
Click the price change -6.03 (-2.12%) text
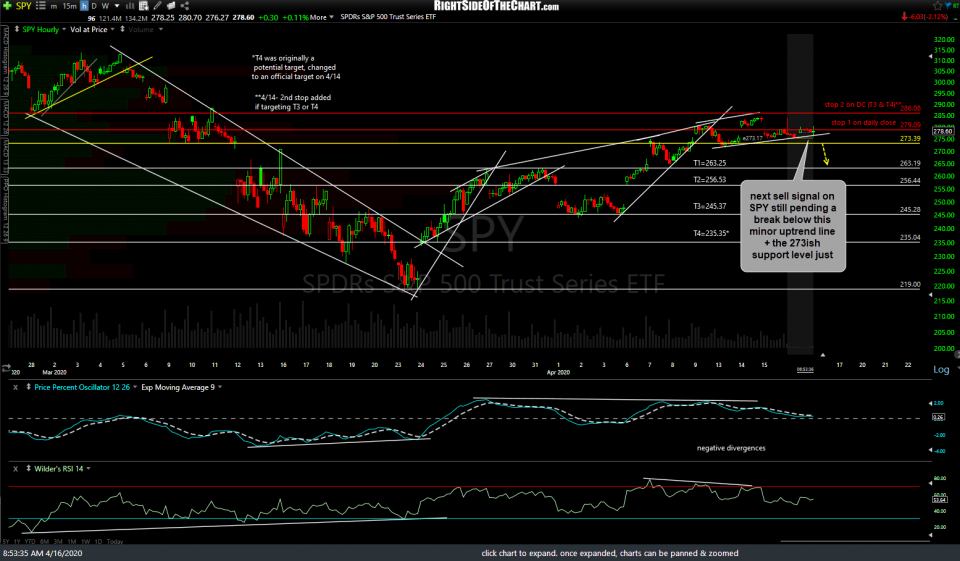pyautogui.click(x=927, y=17)
